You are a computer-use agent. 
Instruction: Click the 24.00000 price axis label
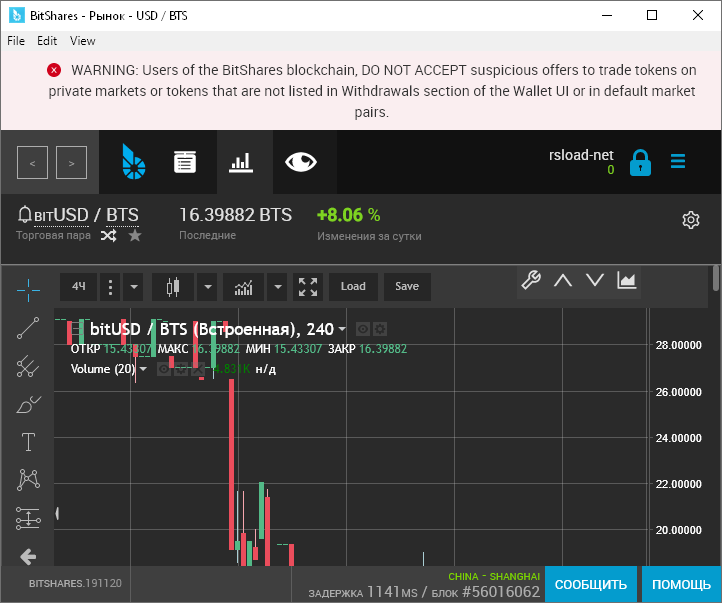[x=678, y=438]
